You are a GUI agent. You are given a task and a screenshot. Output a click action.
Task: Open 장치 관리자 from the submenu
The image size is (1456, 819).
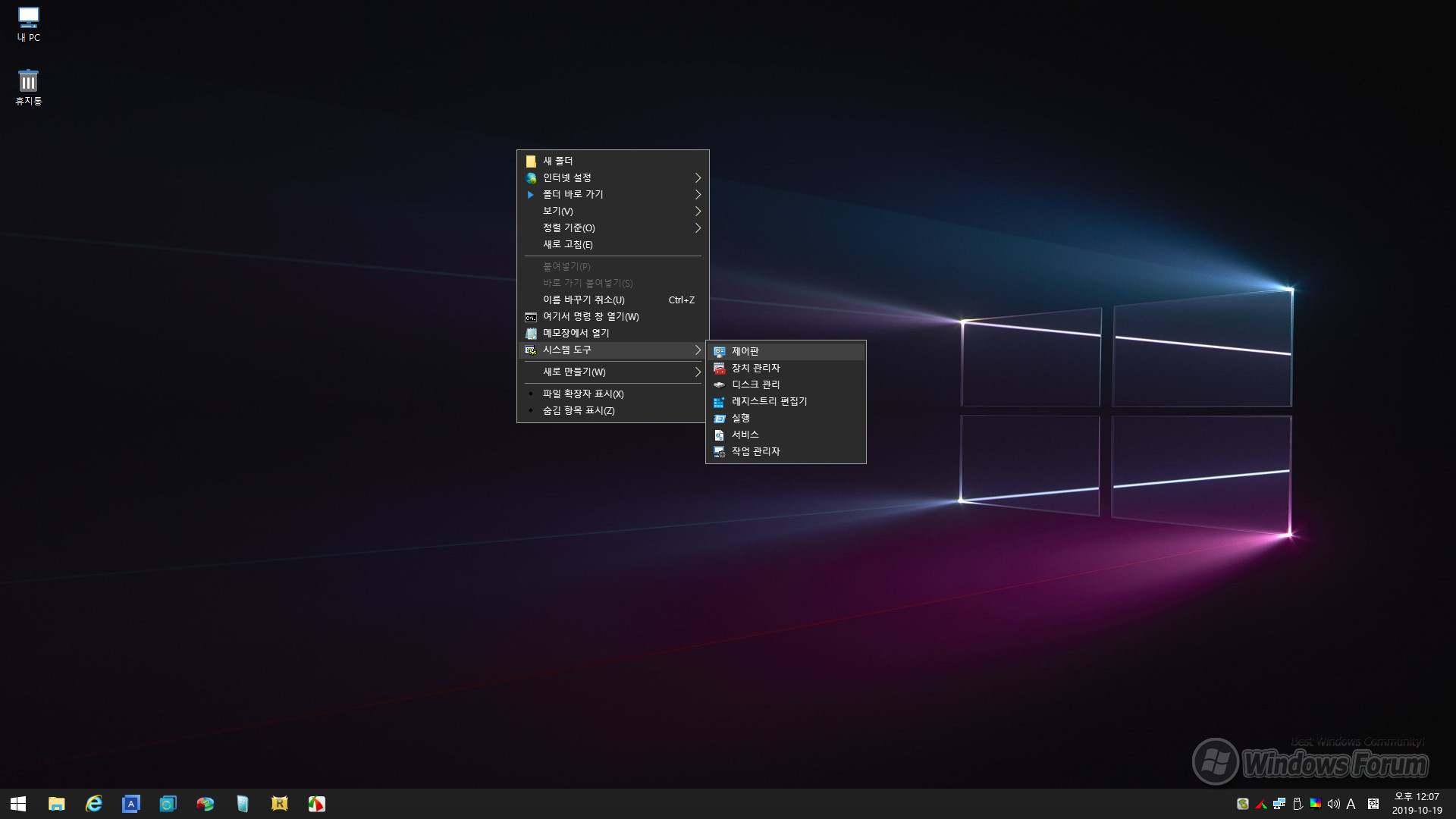pyautogui.click(x=786, y=368)
